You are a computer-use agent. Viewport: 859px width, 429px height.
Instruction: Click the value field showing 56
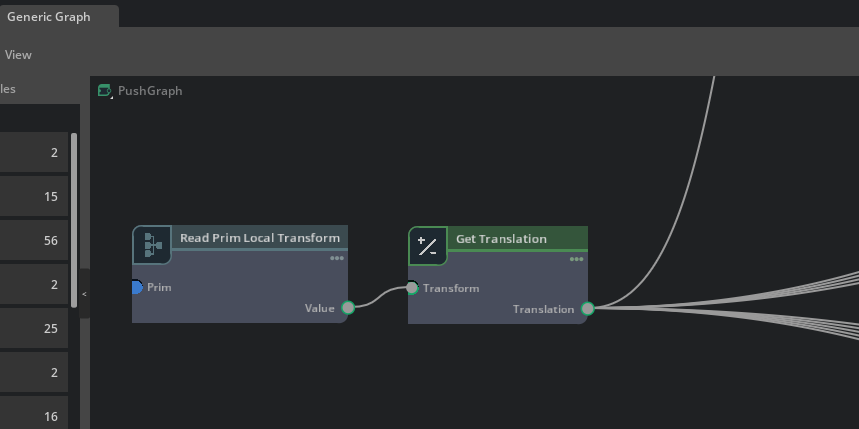pyautogui.click(x=34, y=241)
